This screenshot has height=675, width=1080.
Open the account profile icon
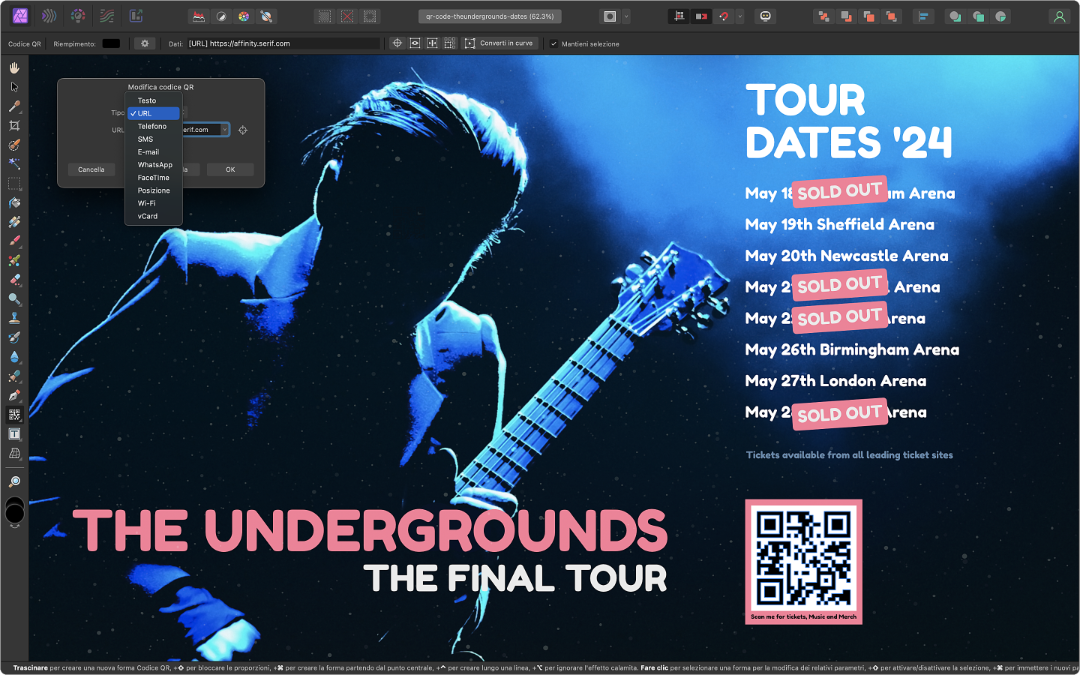click(x=1058, y=16)
